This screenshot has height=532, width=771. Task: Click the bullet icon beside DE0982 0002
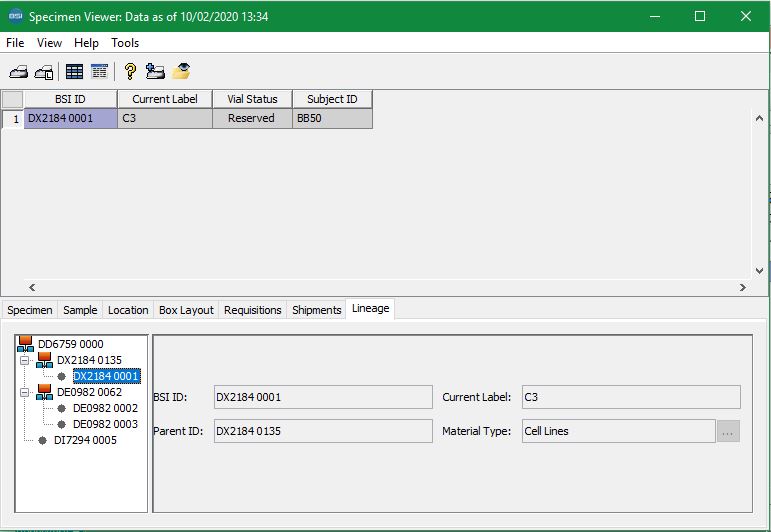(61, 408)
